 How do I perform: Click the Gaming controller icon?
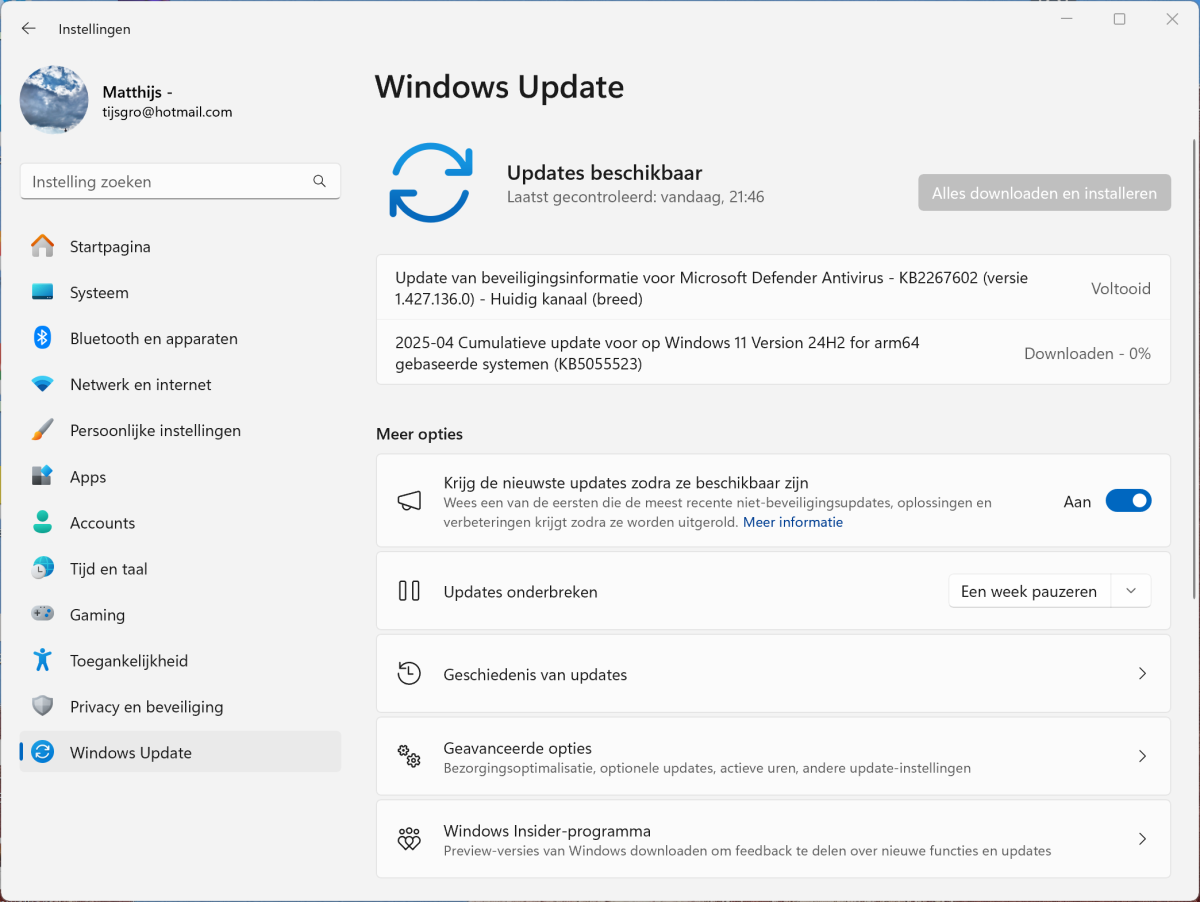(42, 614)
